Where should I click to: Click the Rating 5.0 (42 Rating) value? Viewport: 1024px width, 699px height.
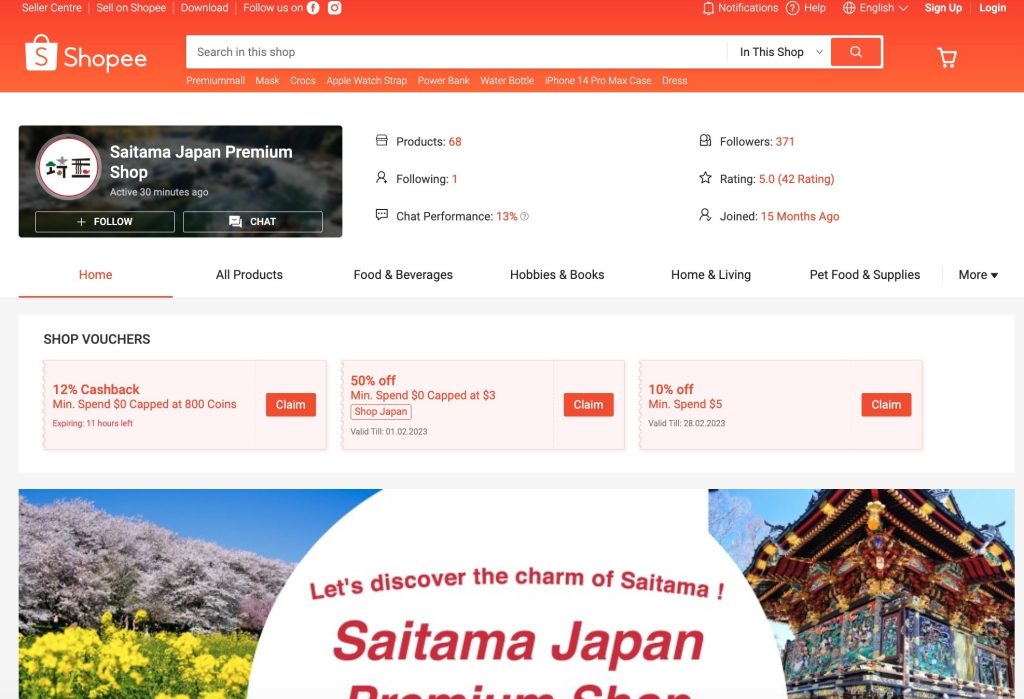click(796, 179)
